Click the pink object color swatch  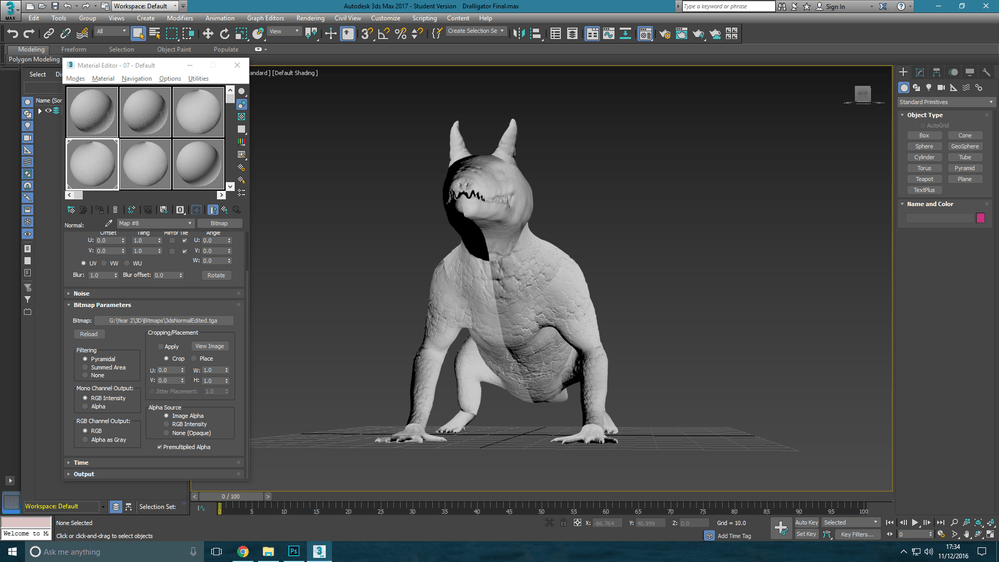(980, 218)
